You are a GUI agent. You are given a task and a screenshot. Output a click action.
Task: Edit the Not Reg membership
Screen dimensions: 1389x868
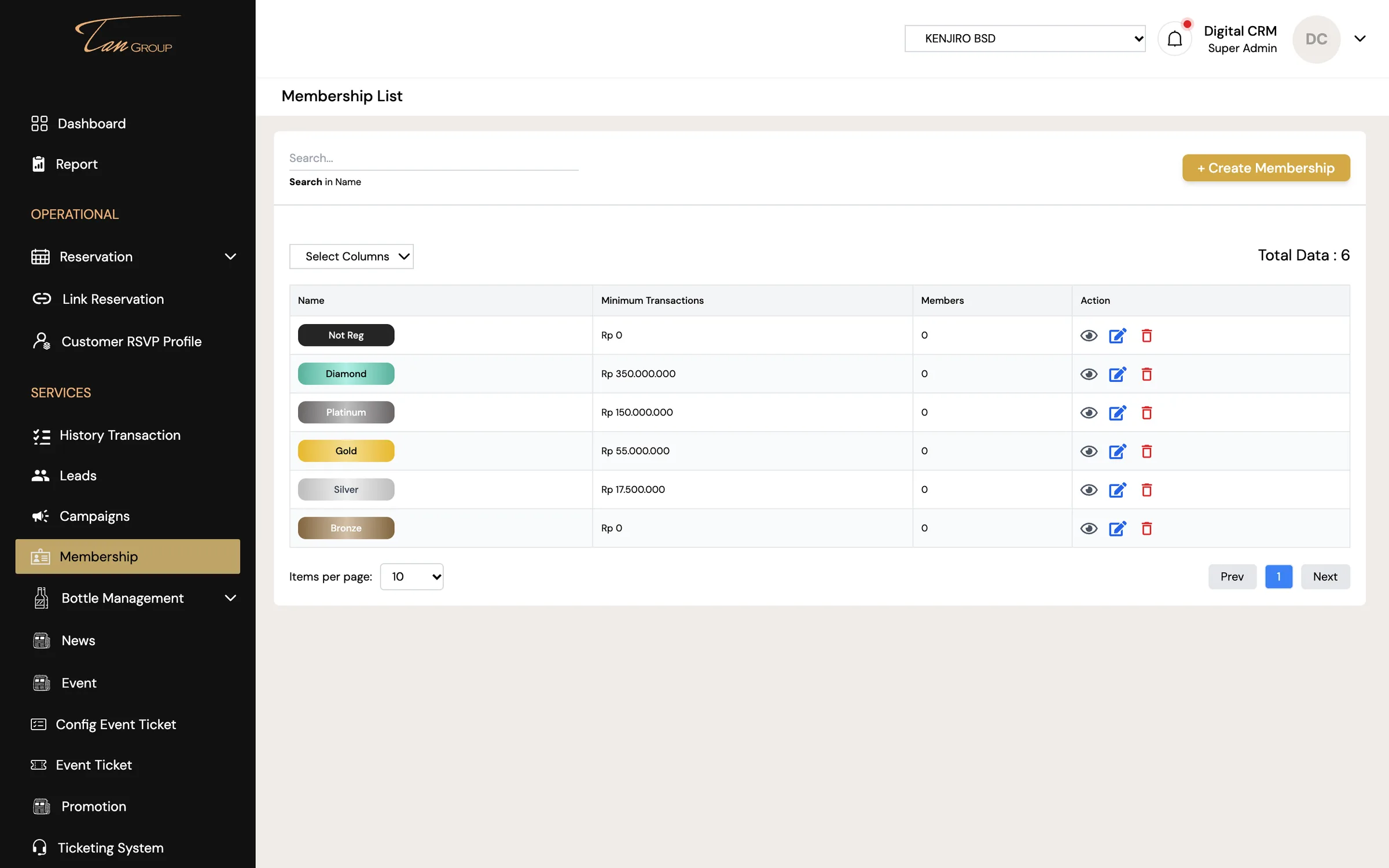pyautogui.click(x=1117, y=335)
